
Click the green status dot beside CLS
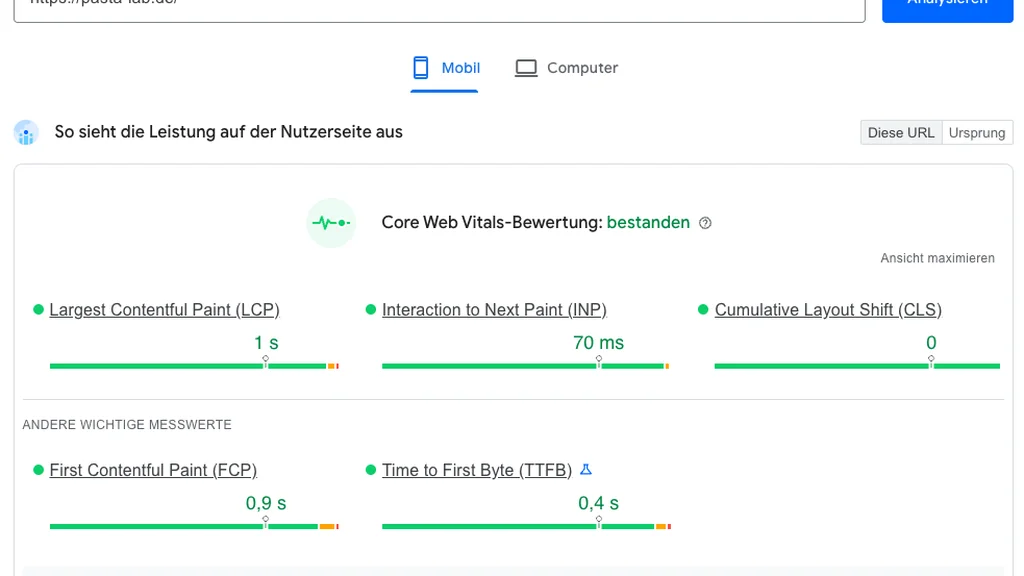(703, 309)
